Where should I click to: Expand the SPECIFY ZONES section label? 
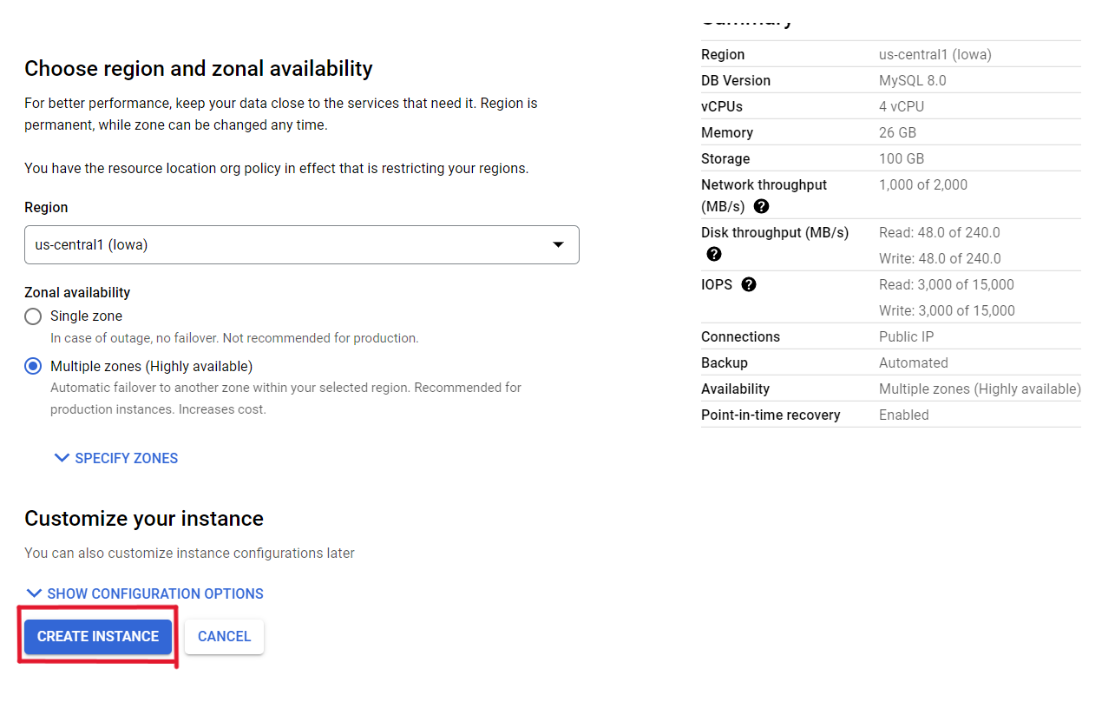[x=126, y=458]
